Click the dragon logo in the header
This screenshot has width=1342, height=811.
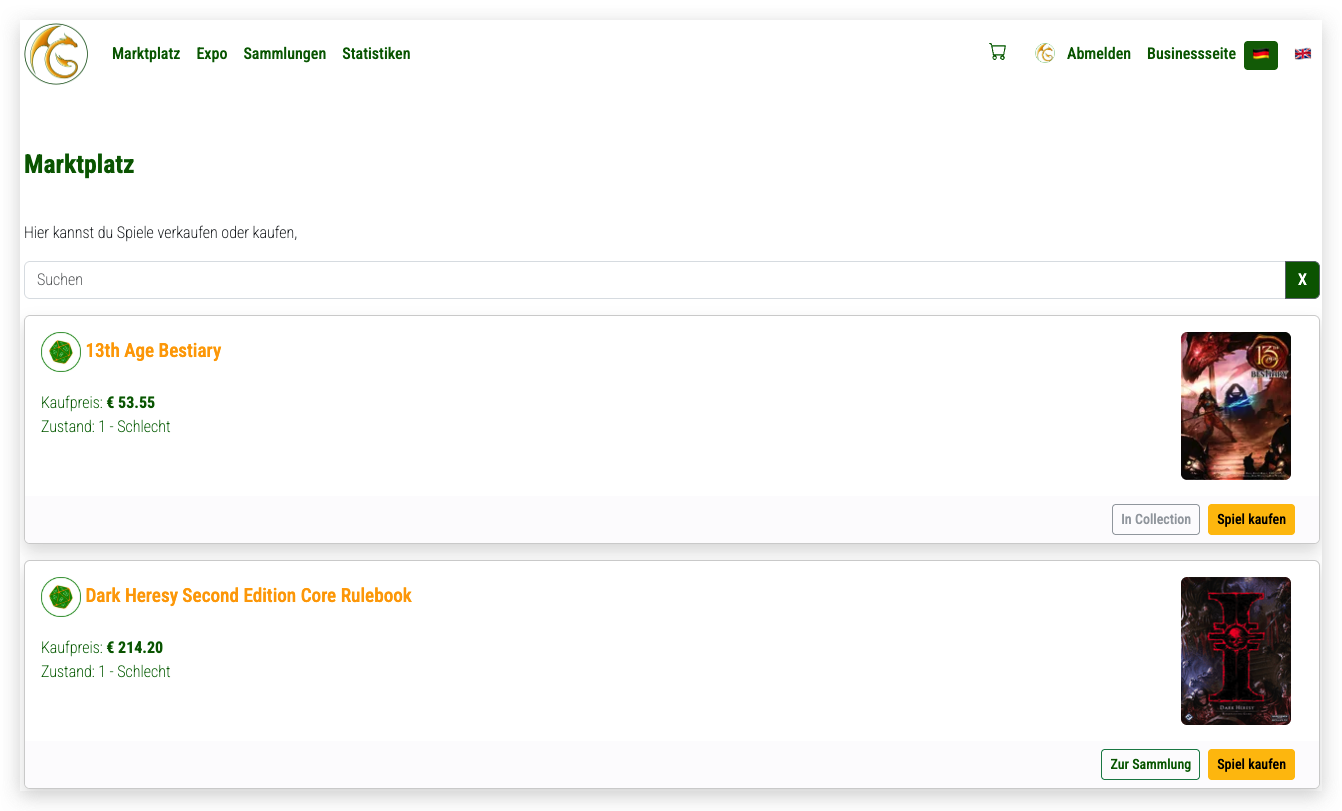click(x=56, y=54)
